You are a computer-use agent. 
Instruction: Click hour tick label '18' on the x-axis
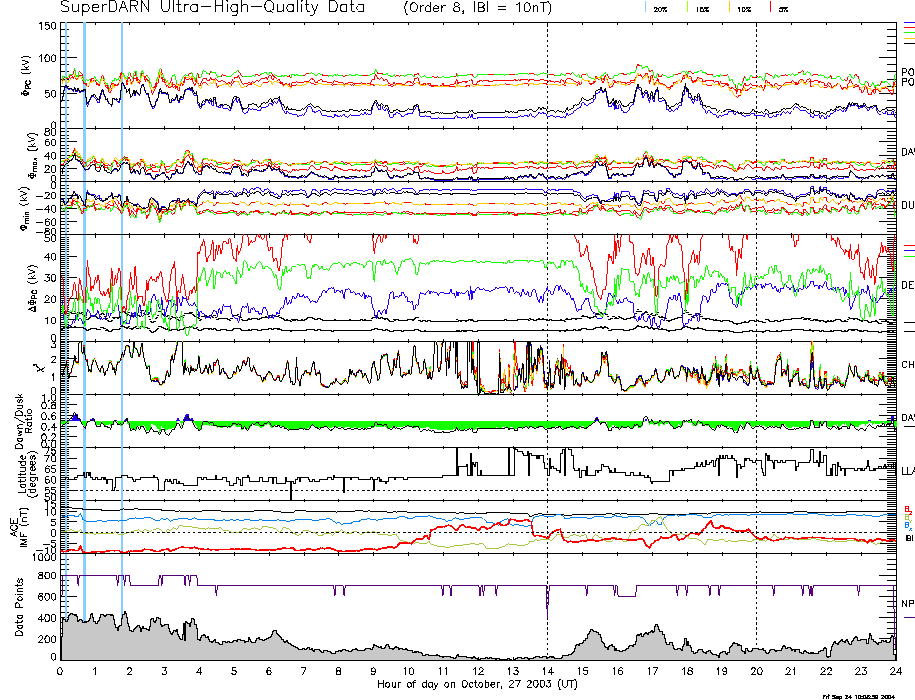pyautogui.click(x=687, y=671)
